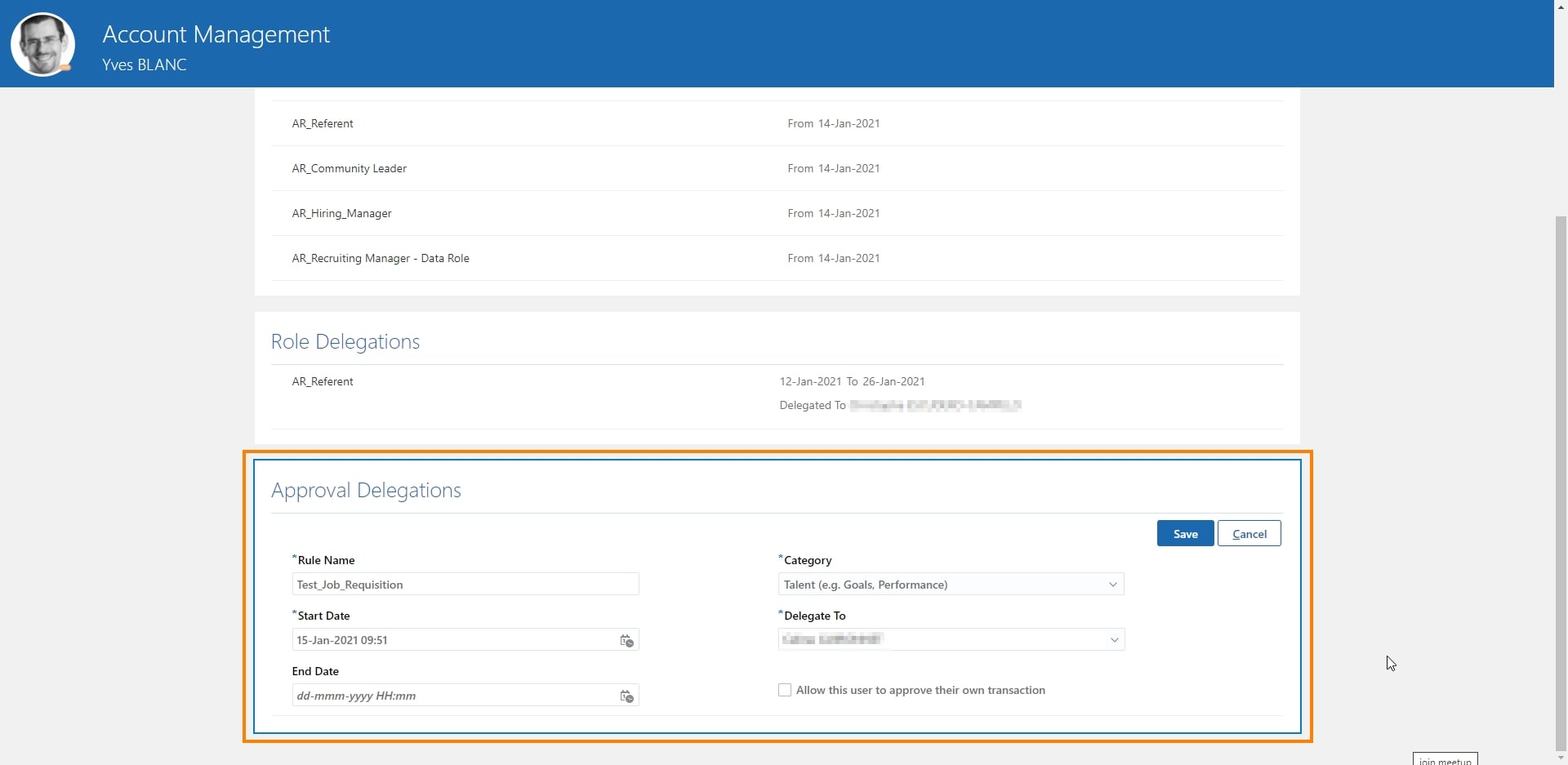Click inside the Rule Name field
This screenshot has height=765, width=1568.
pos(465,585)
